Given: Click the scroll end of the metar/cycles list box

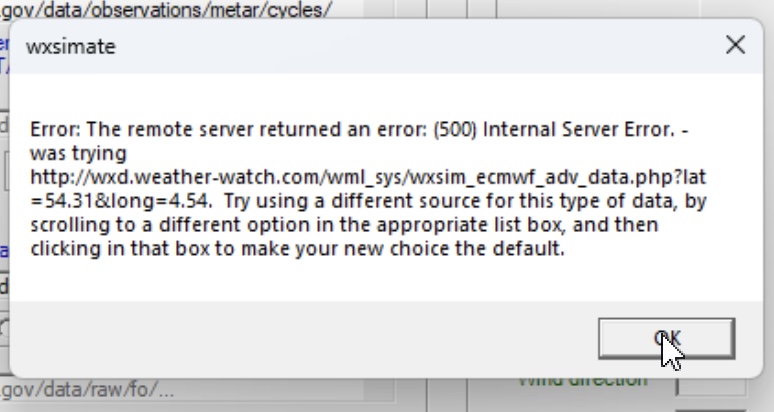Looking at the screenshot, I should coord(379,9).
